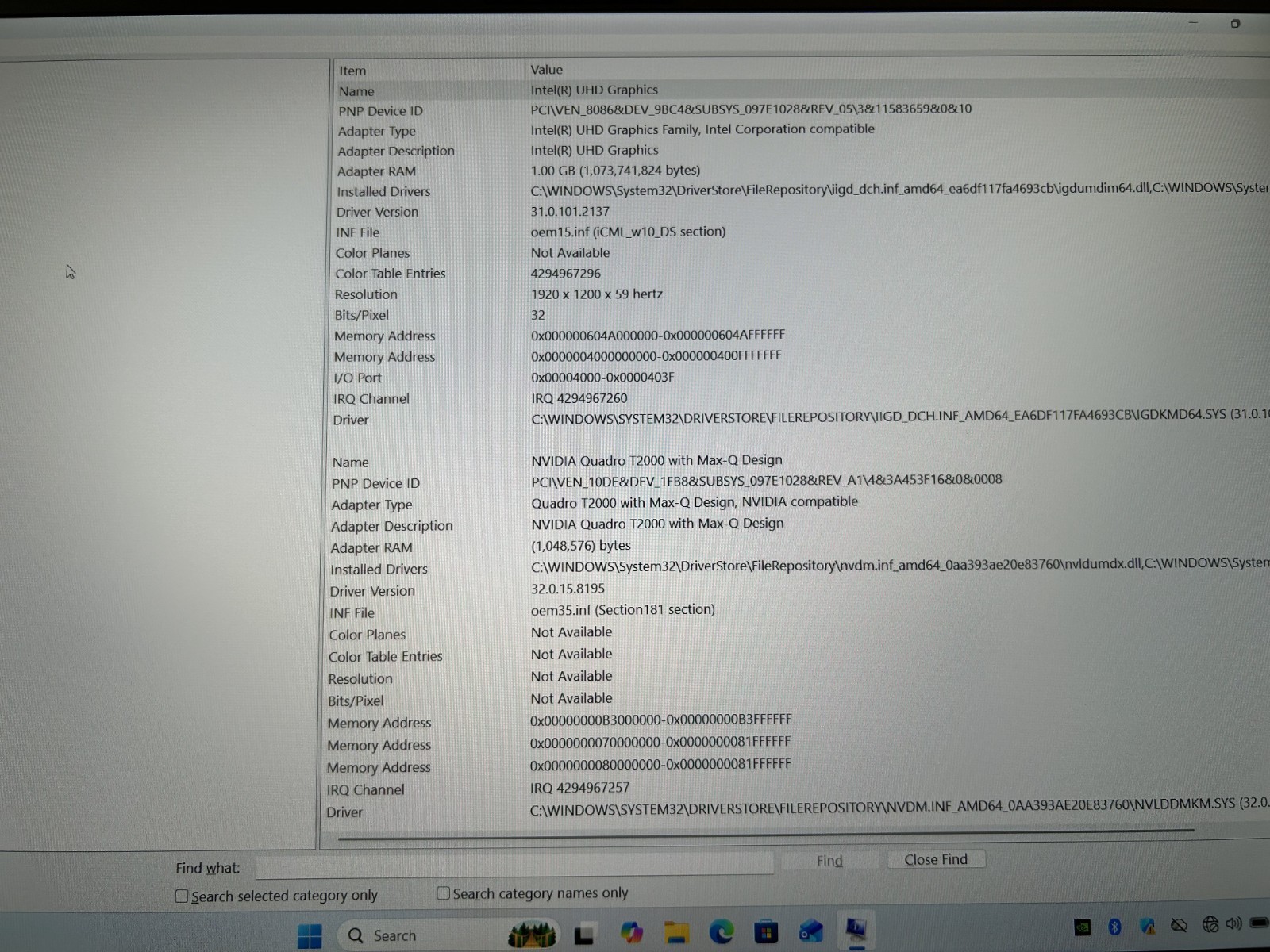
Task: Select the (1,048,576) bytes Adapter RAM value
Action: point(580,545)
